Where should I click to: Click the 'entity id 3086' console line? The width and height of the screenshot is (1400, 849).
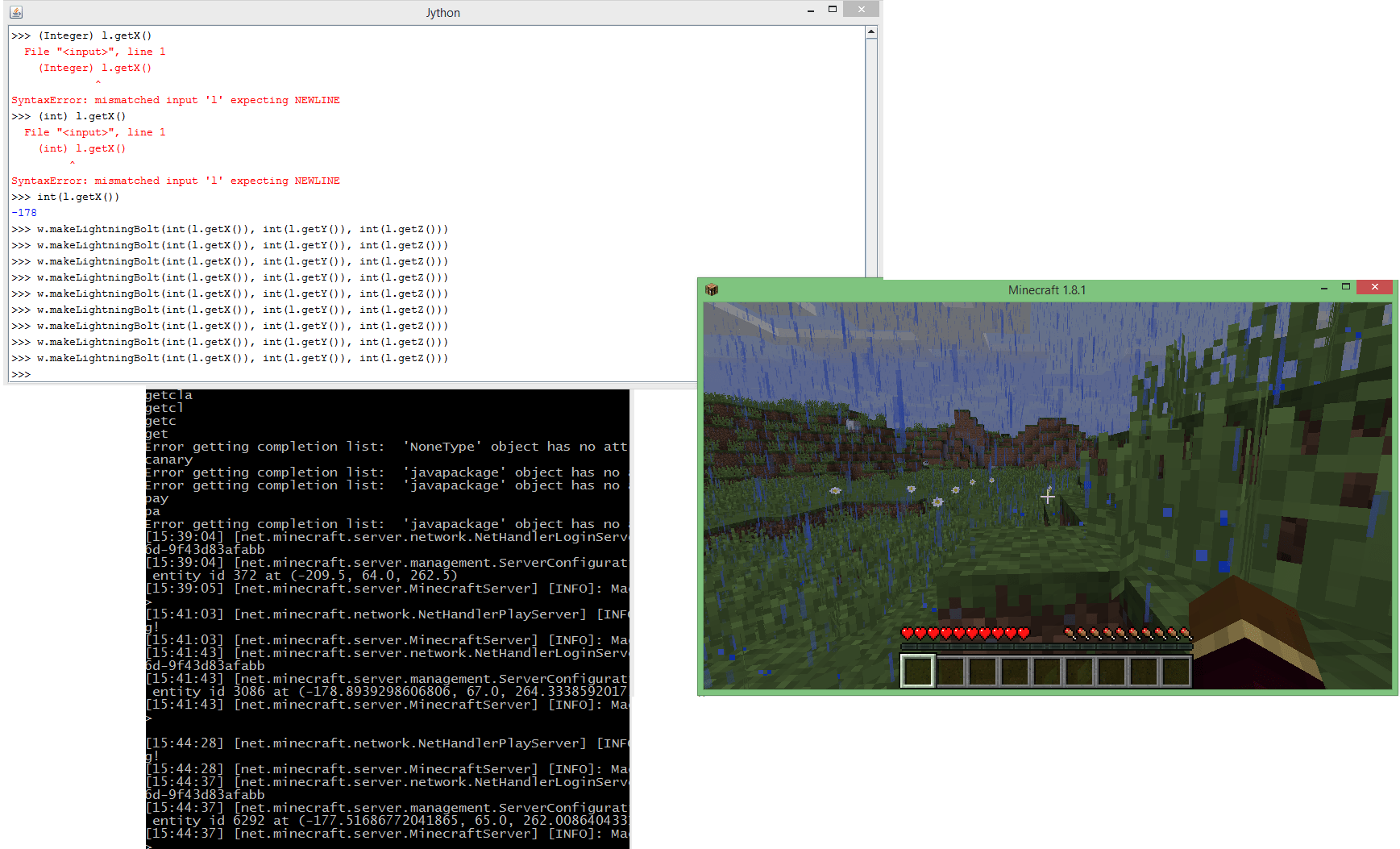pyautogui.click(x=389, y=692)
